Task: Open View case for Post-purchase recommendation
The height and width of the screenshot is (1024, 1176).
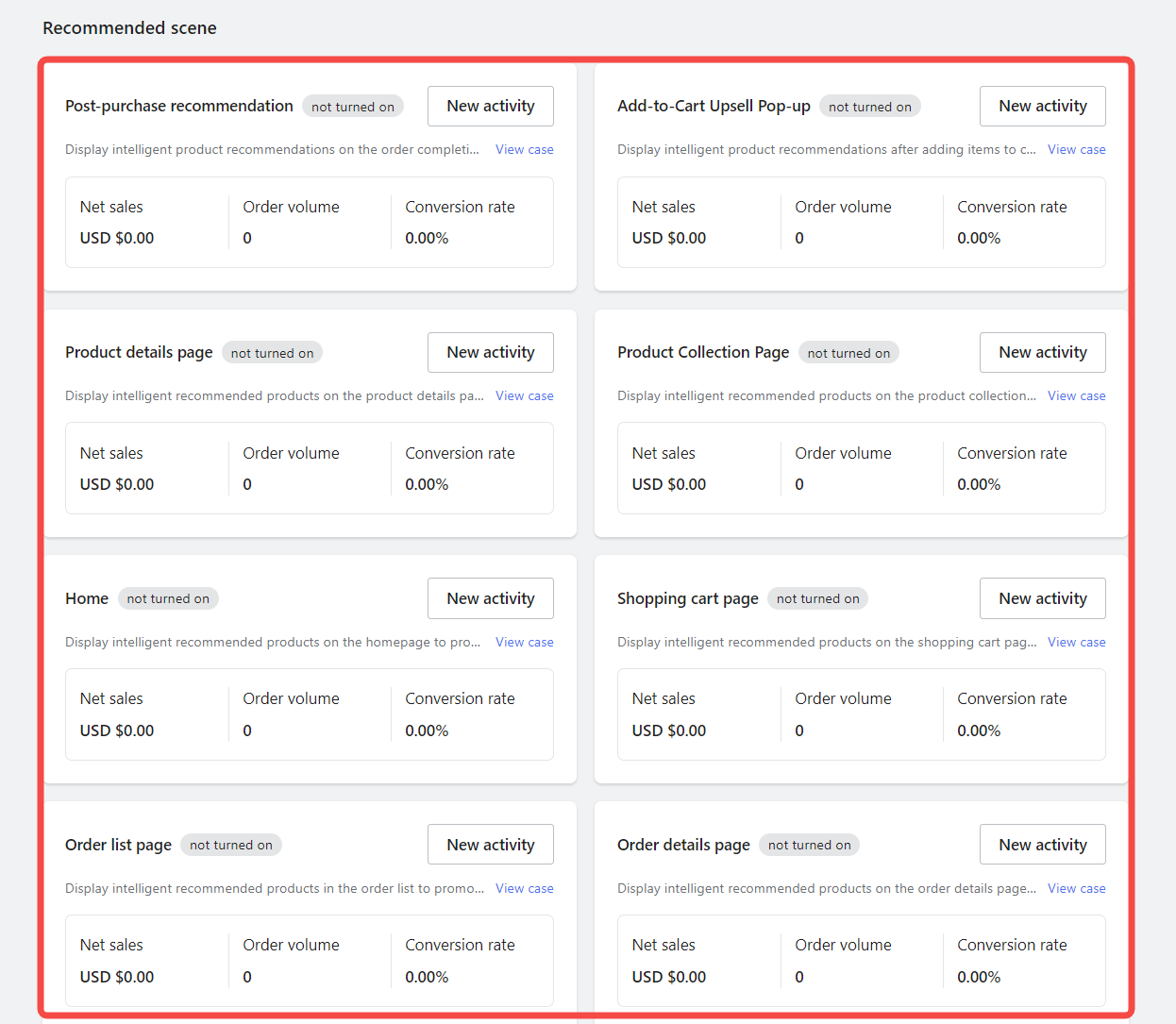Action: pos(524,149)
